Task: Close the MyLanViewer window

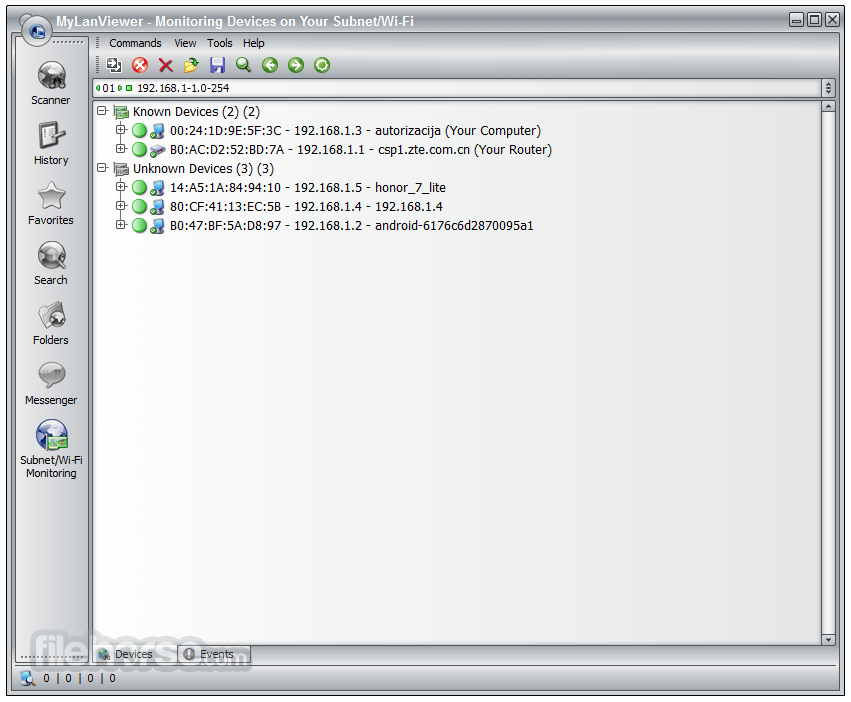Action: [832, 20]
